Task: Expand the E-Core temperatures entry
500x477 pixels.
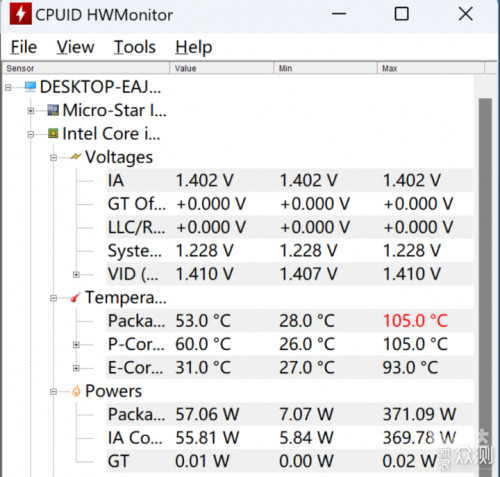Action: (76, 368)
